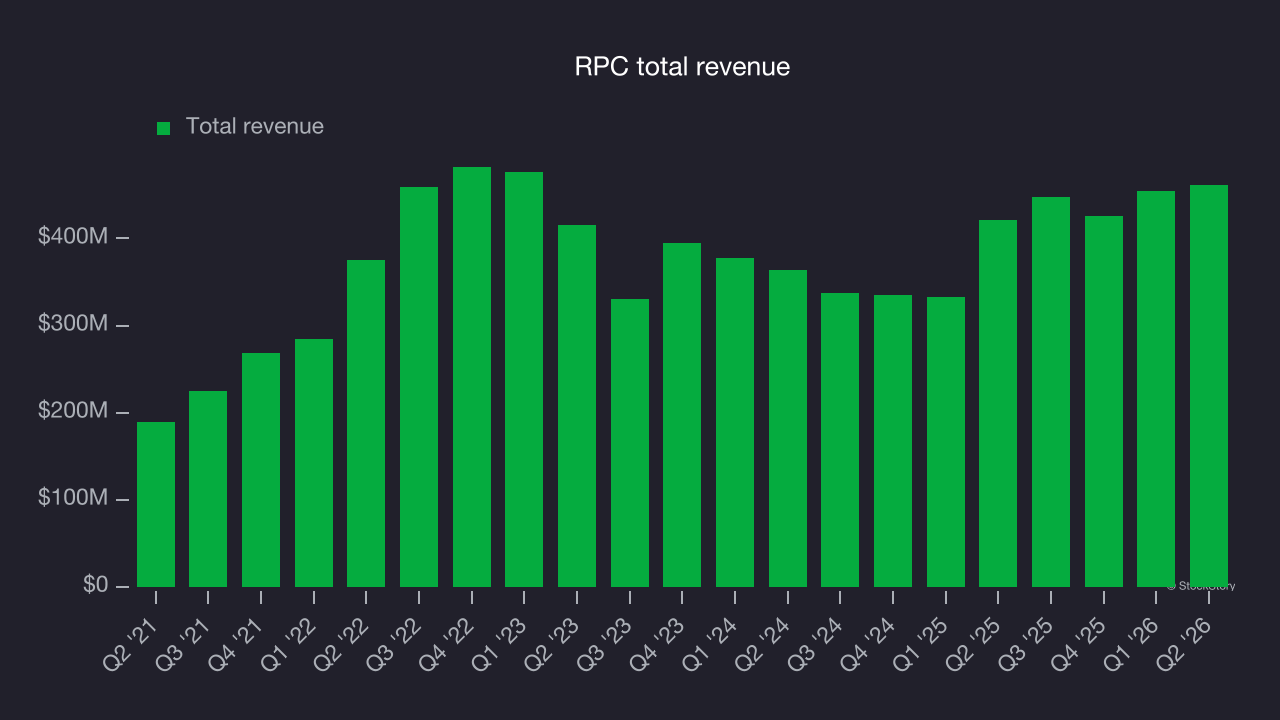1280x720 pixels.
Task: Click the $100M y-axis label
Action: [x=73, y=498]
